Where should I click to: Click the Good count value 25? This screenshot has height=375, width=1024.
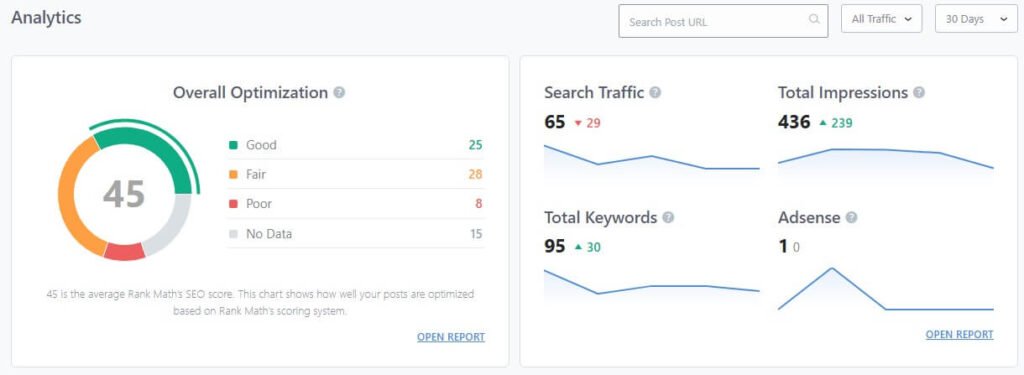[x=475, y=145]
